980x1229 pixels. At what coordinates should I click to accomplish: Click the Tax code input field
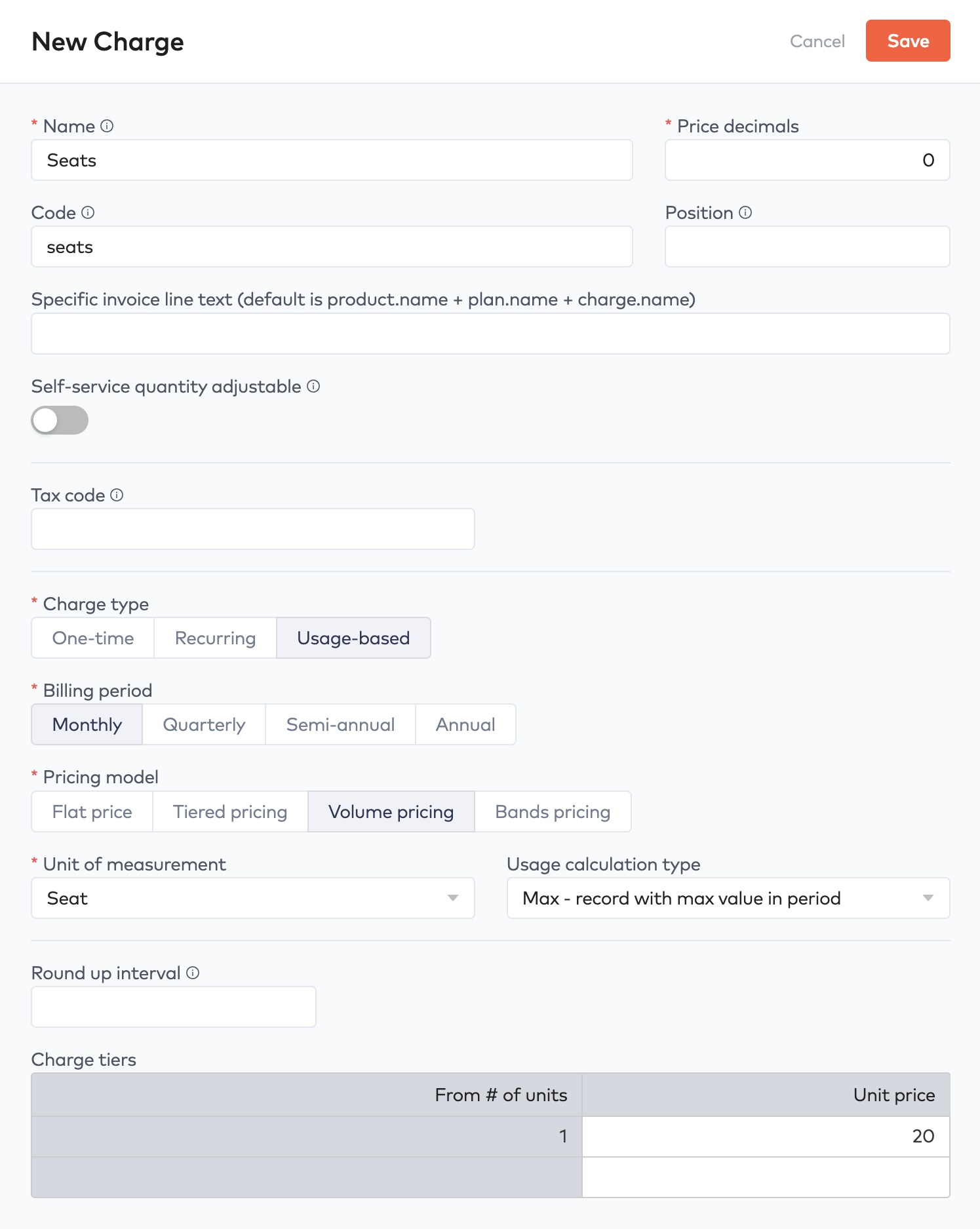(252, 529)
